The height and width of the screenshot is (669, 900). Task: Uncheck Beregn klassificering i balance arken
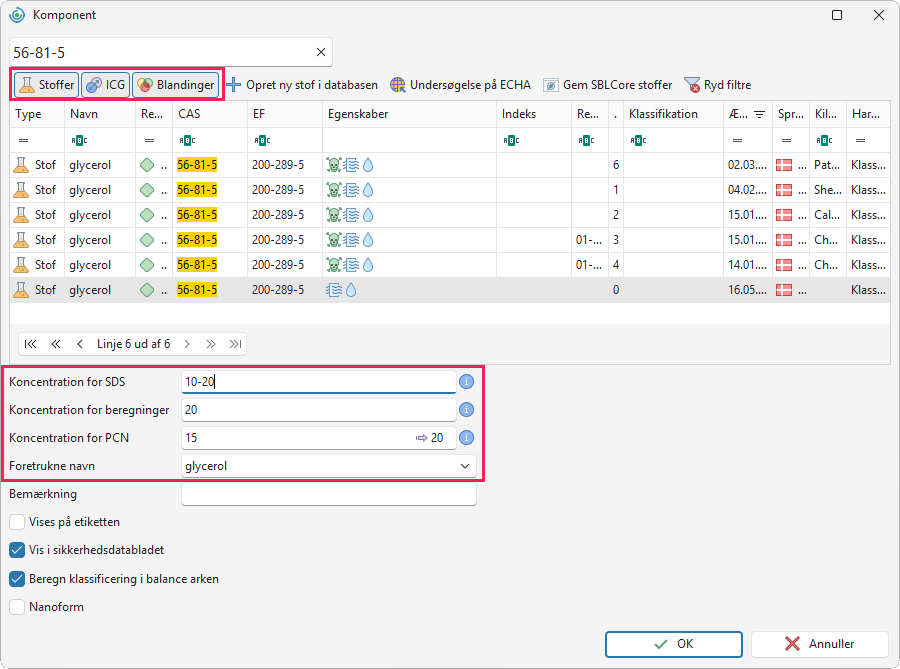point(17,579)
